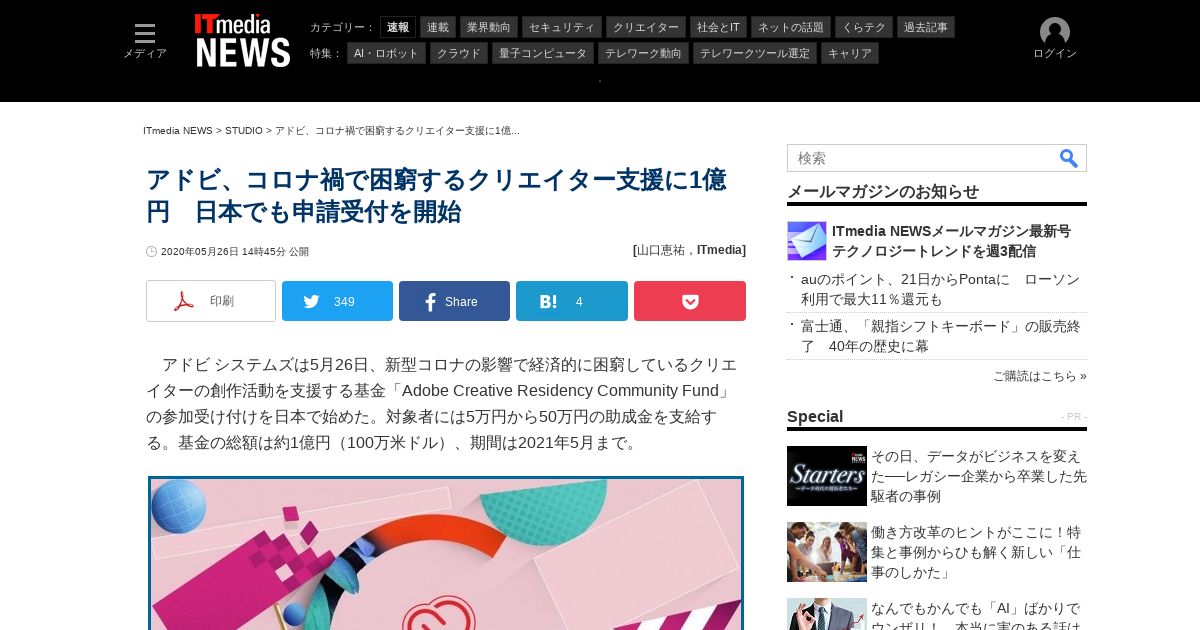
Task: Save article to Pocket
Action: [690, 301]
